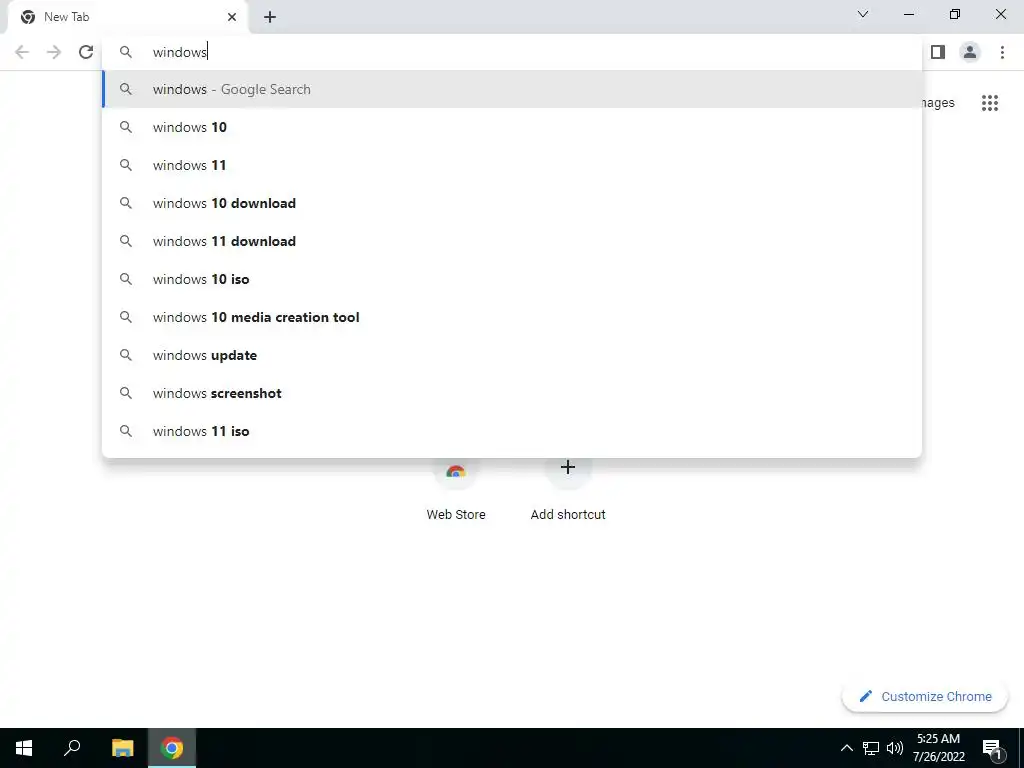Select "windows 10 iso" suggestion

click(512, 279)
